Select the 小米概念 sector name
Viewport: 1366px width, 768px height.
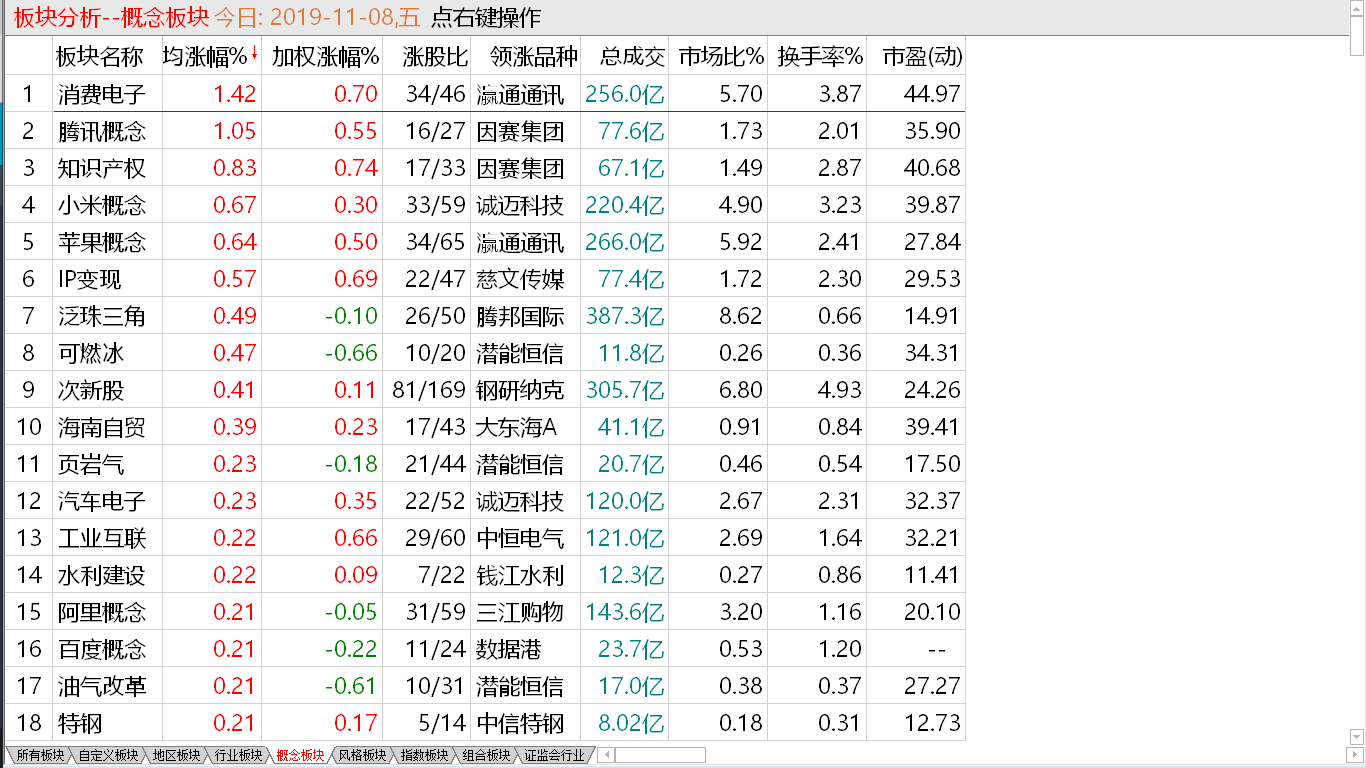click(101, 205)
